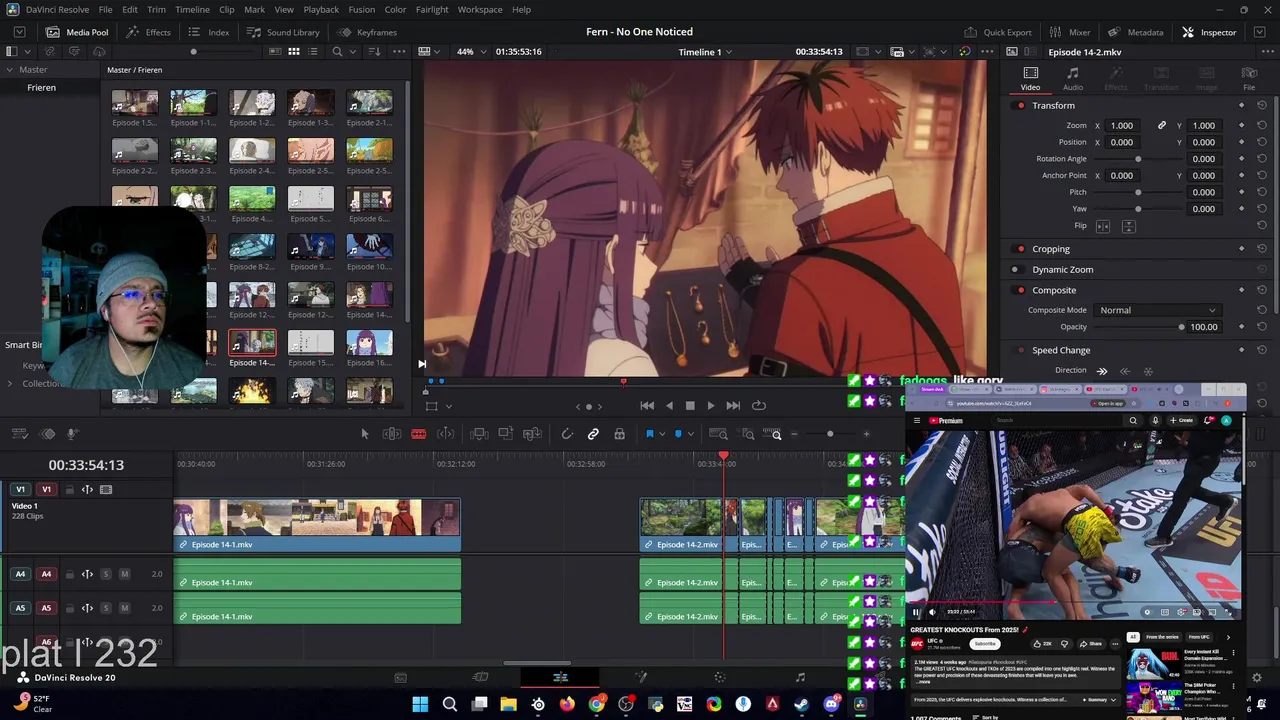Image resolution: width=1280 pixels, height=720 pixels.
Task: Open the Playback menu
Action: 321,9
